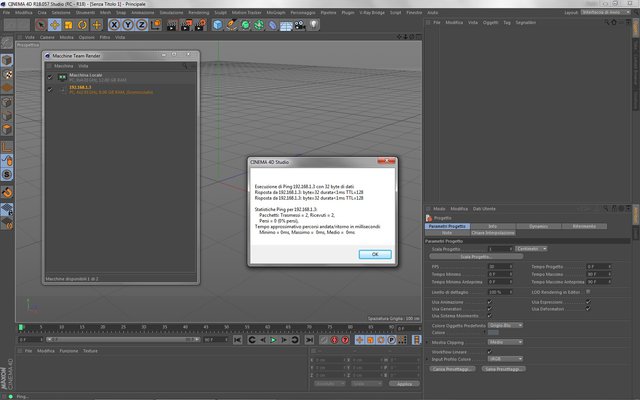This screenshot has width=640, height=400.
Task: Click the Scala Progetto button
Action: click(x=476, y=257)
